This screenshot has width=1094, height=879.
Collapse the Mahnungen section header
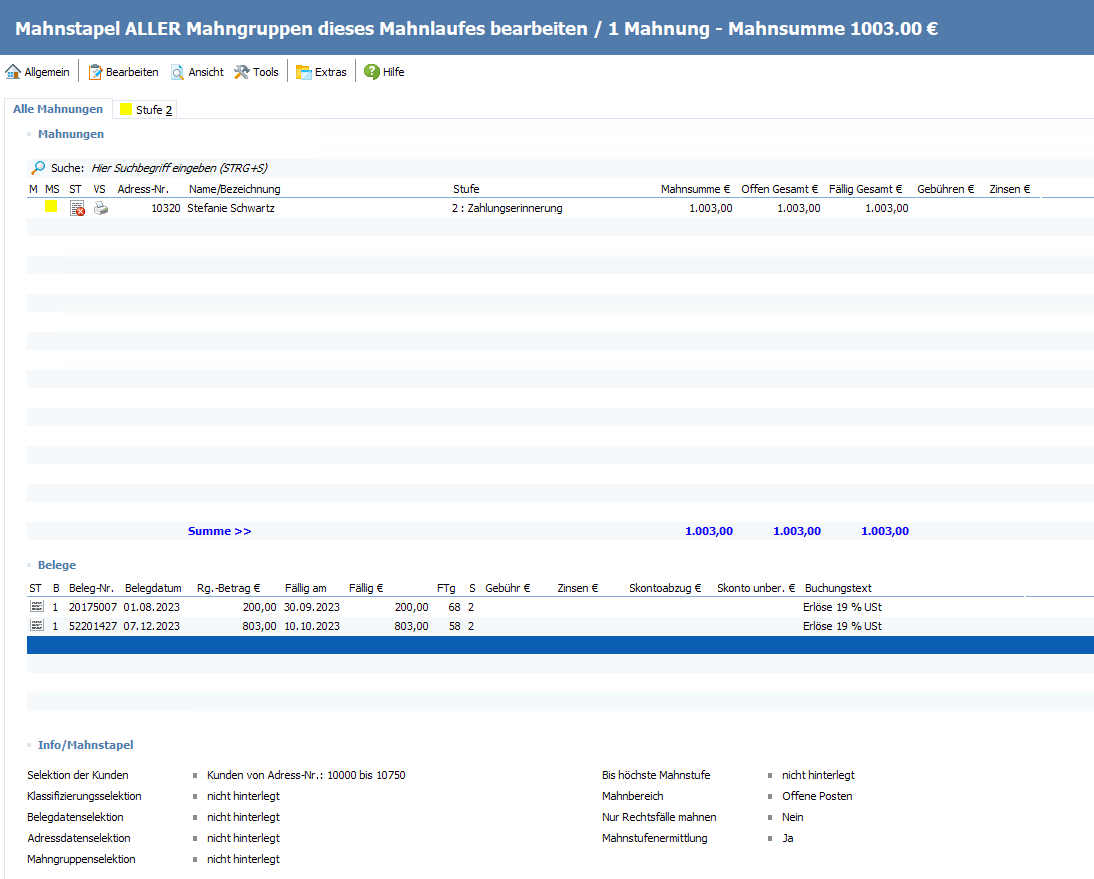tap(70, 133)
